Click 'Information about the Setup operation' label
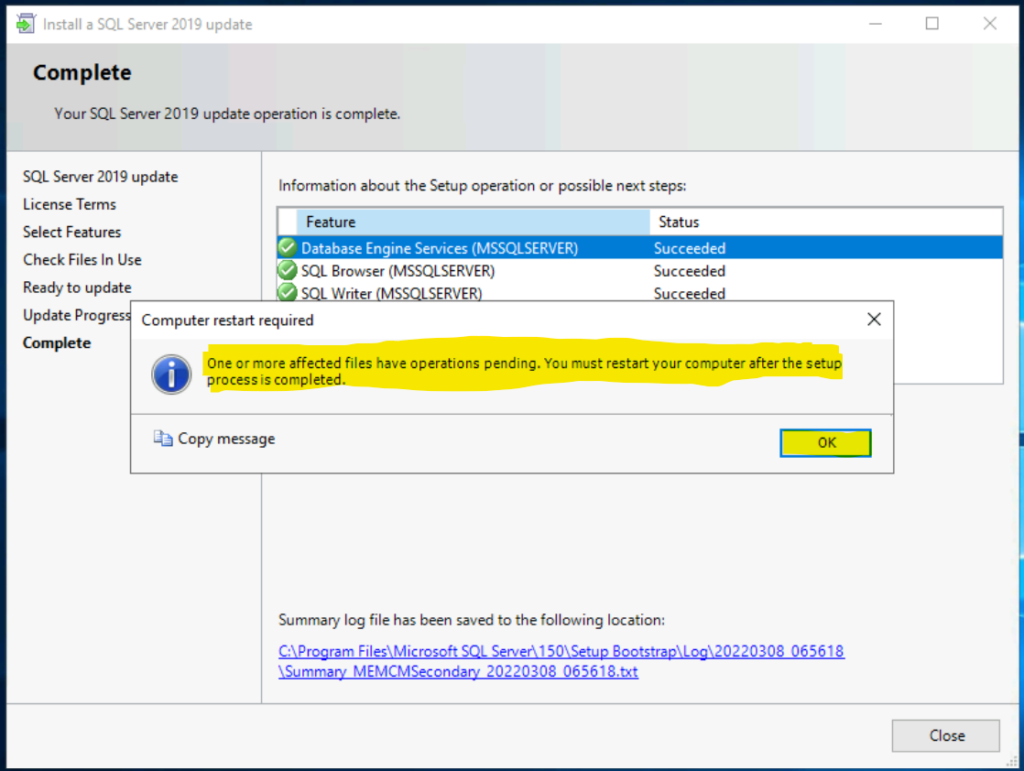 tap(482, 185)
